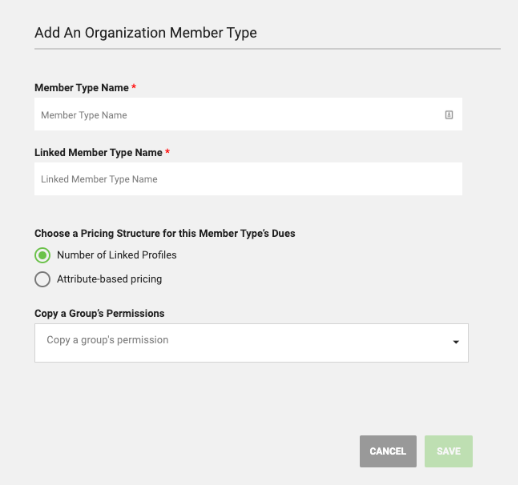Click the 'Add An Organization Member Type' title
Image resolution: width=518 pixels, height=485 pixels.
pos(146,33)
